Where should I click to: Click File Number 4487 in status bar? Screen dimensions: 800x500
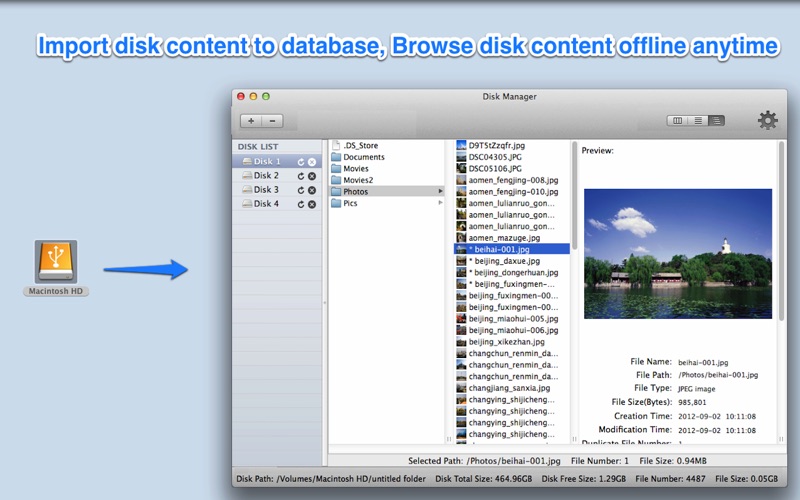(x=670, y=479)
